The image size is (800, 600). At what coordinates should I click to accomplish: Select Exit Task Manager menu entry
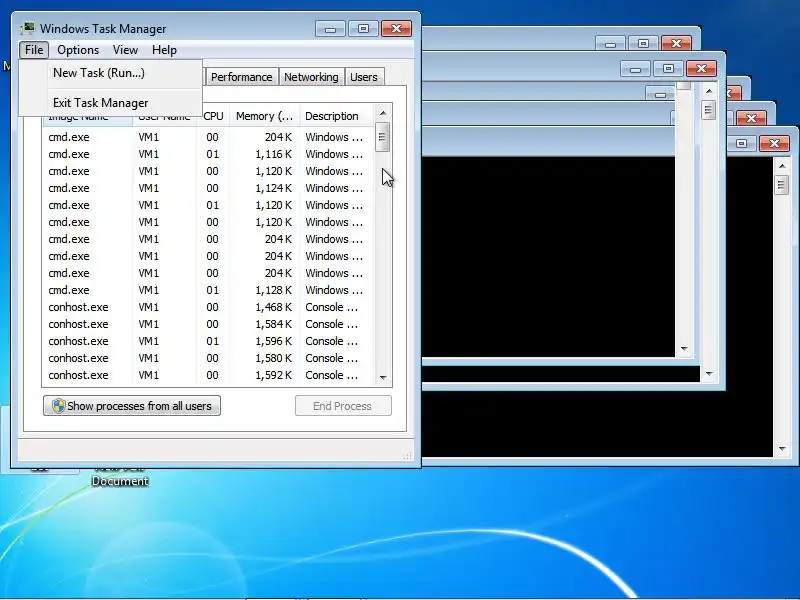[110, 103]
